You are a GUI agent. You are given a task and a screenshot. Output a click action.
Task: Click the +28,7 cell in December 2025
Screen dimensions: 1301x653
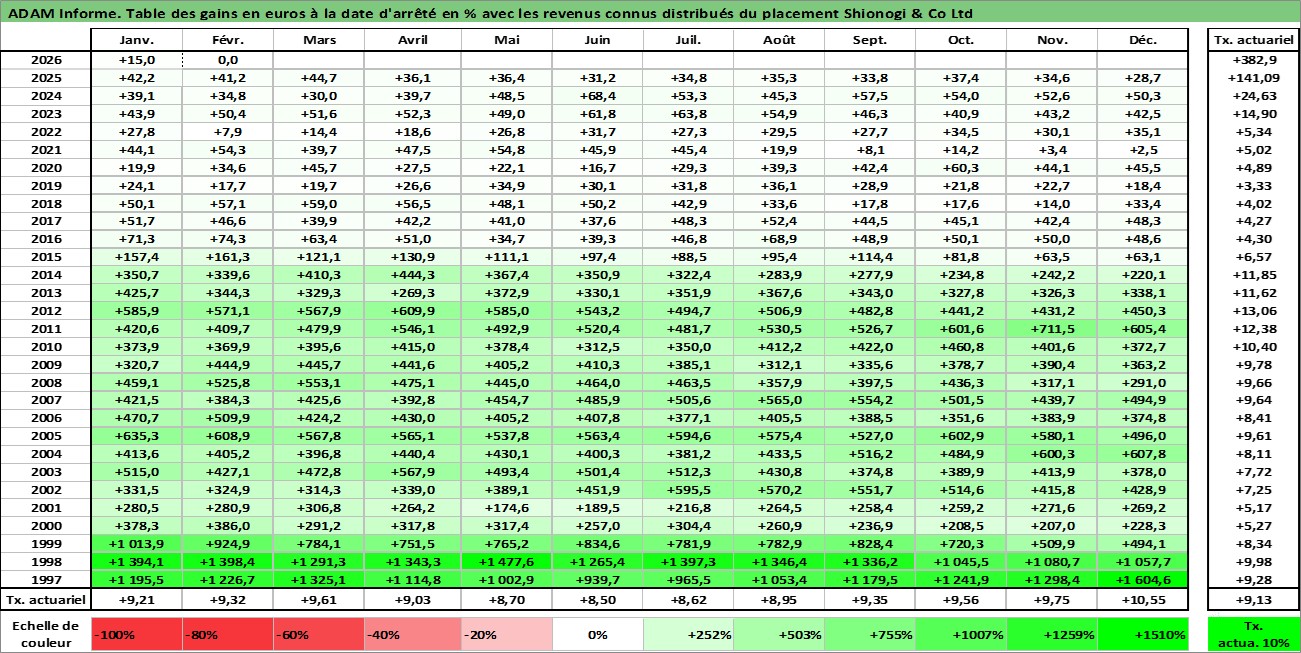click(1143, 77)
